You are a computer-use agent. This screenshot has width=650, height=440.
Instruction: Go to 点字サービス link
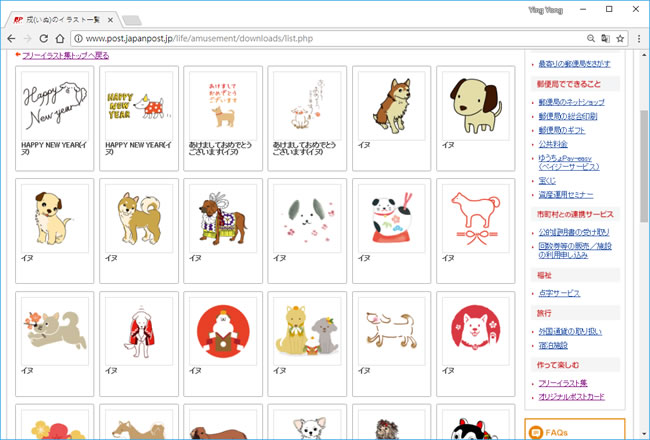click(x=559, y=293)
